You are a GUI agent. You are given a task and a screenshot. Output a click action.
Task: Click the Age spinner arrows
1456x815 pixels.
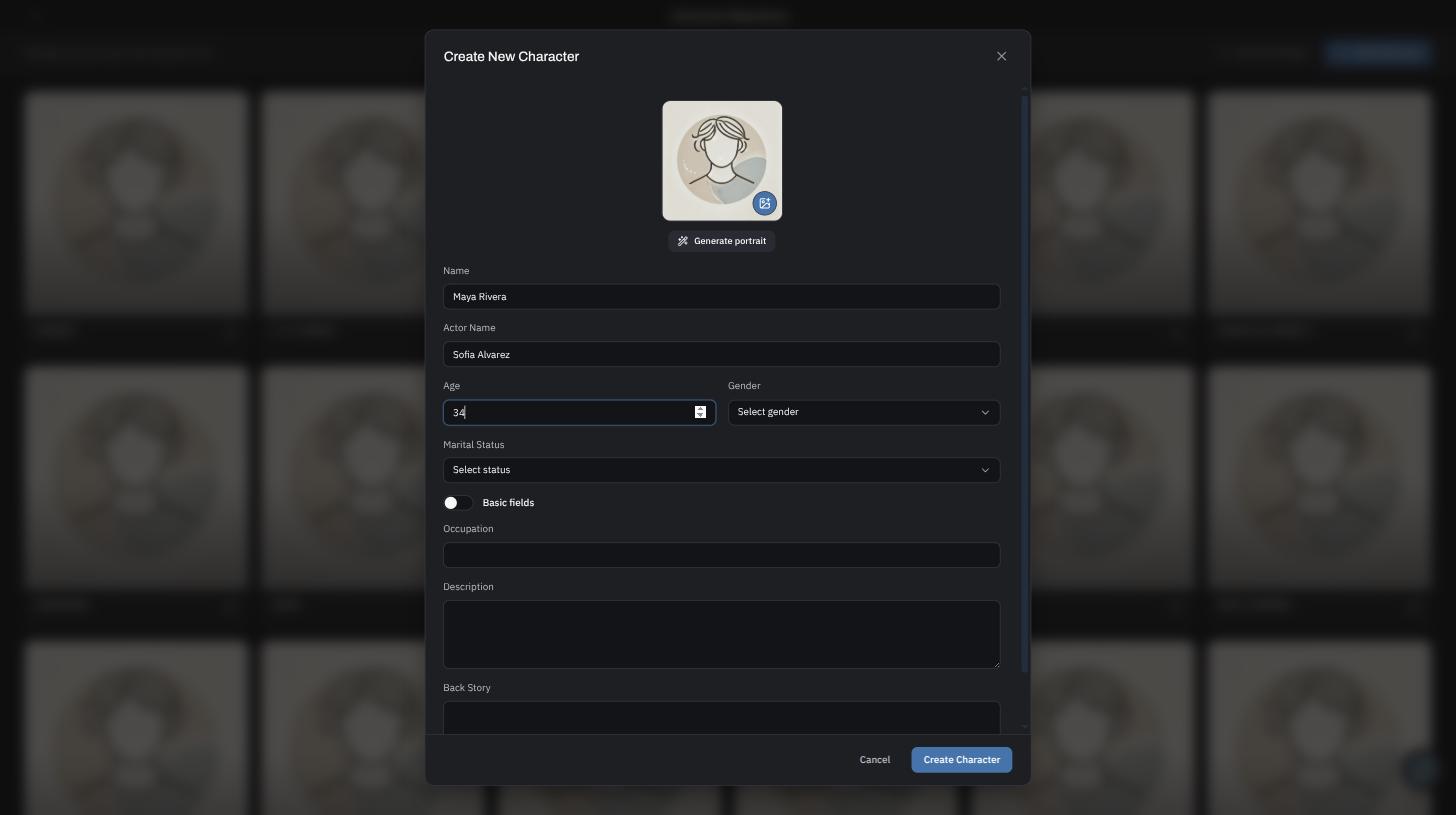[700, 412]
